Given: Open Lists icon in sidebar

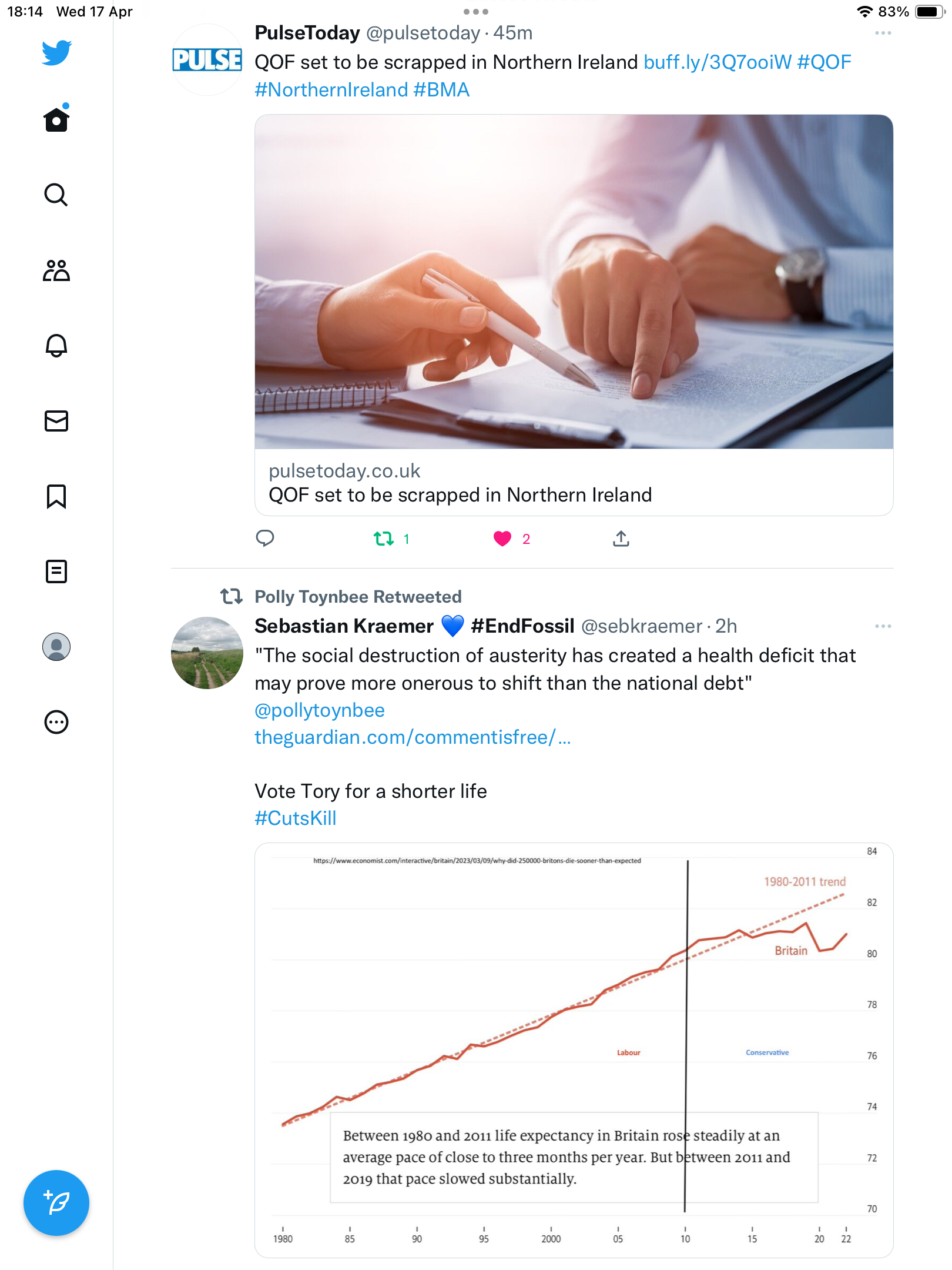Looking at the screenshot, I should click(56, 571).
